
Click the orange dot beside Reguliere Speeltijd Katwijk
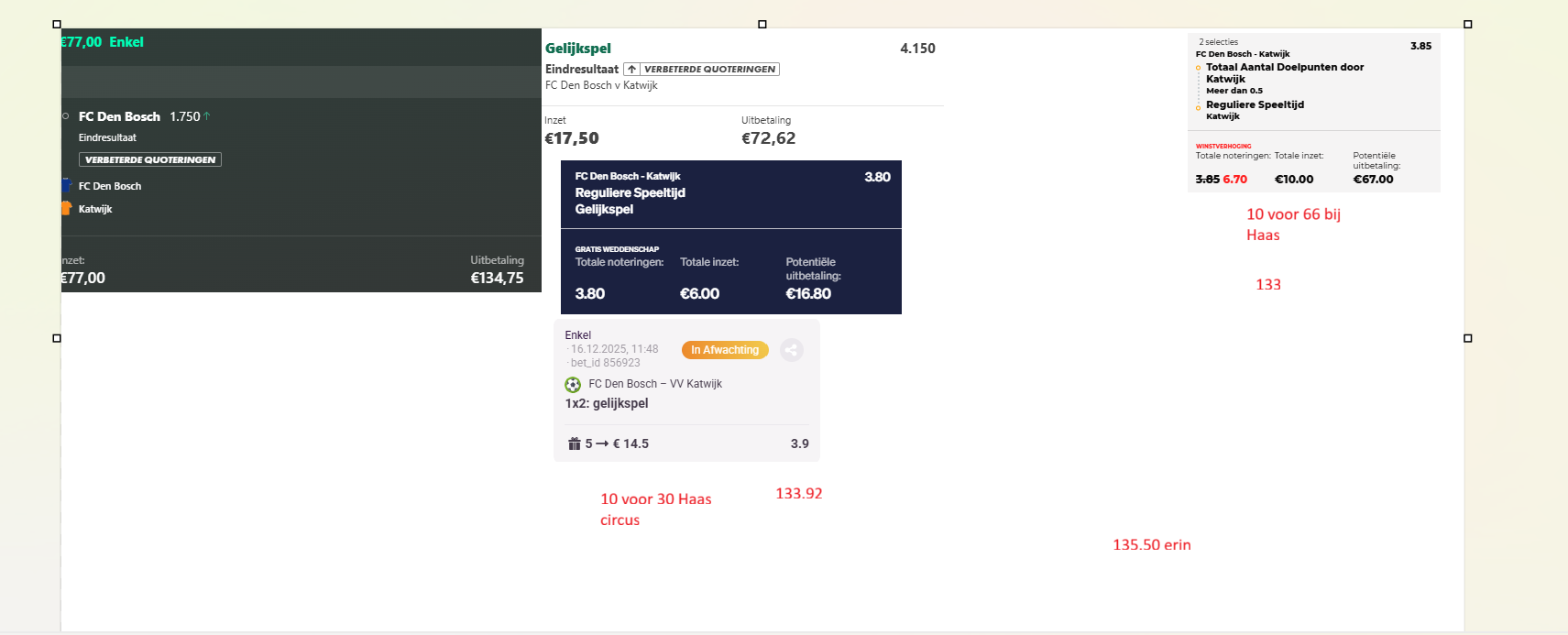[x=1198, y=108]
